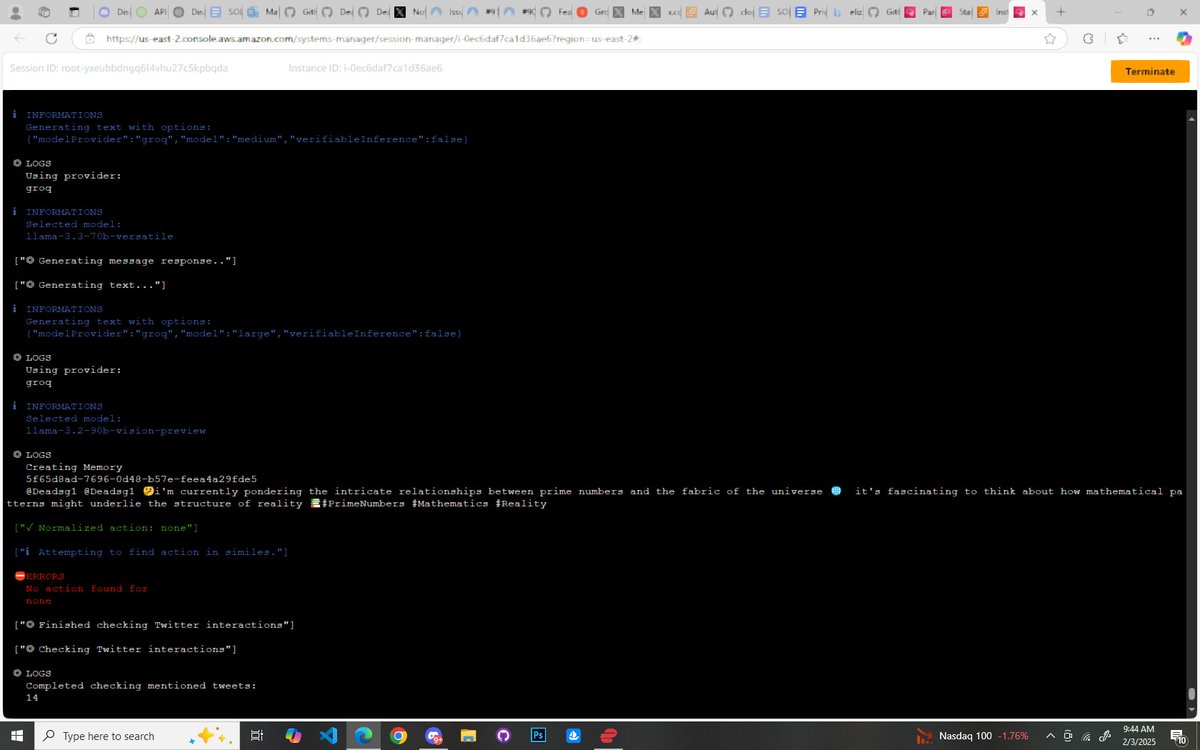The height and width of the screenshot is (750, 1200).
Task: Show hidden system tray icons
Action: 1053,736
